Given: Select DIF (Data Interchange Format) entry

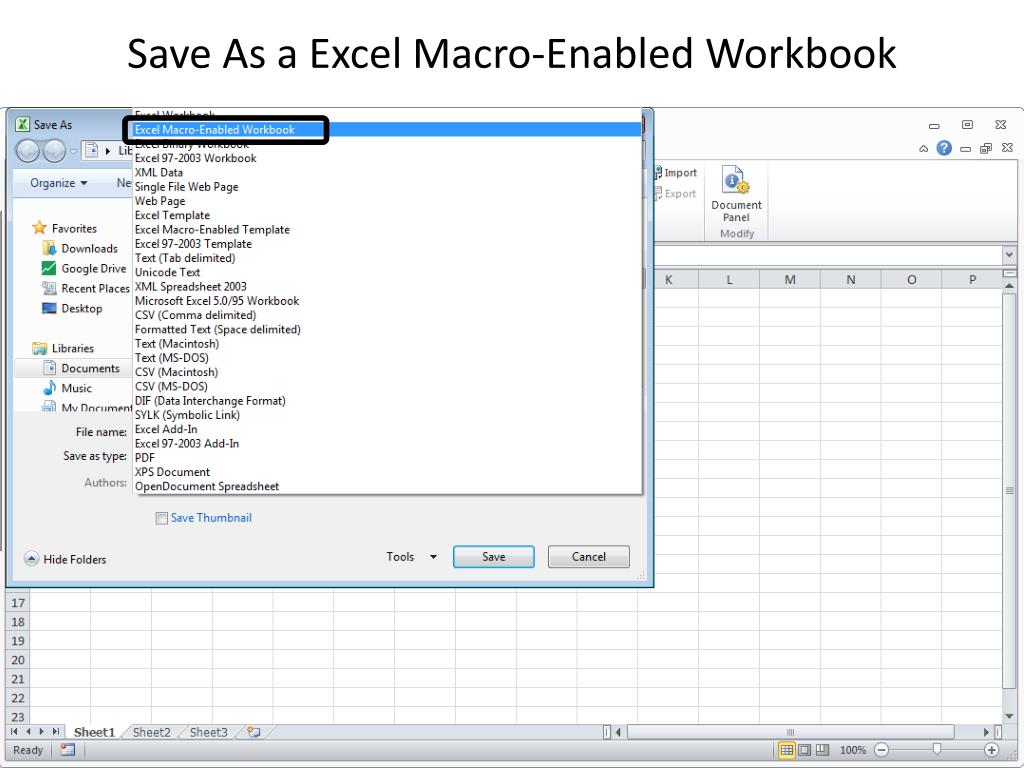Looking at the screenshot, I should [387, 401].
